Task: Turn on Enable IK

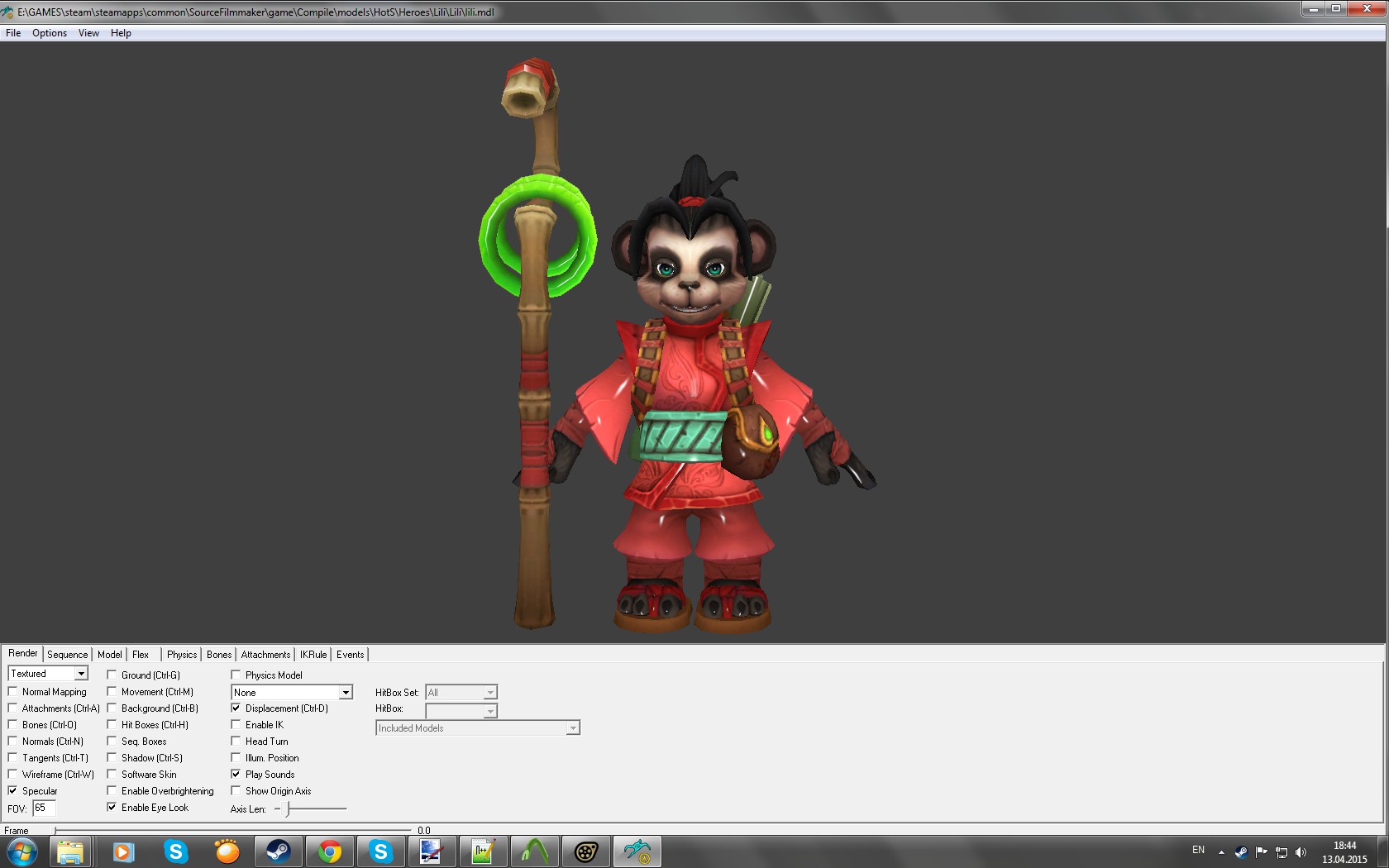Action: pos(236,725)
